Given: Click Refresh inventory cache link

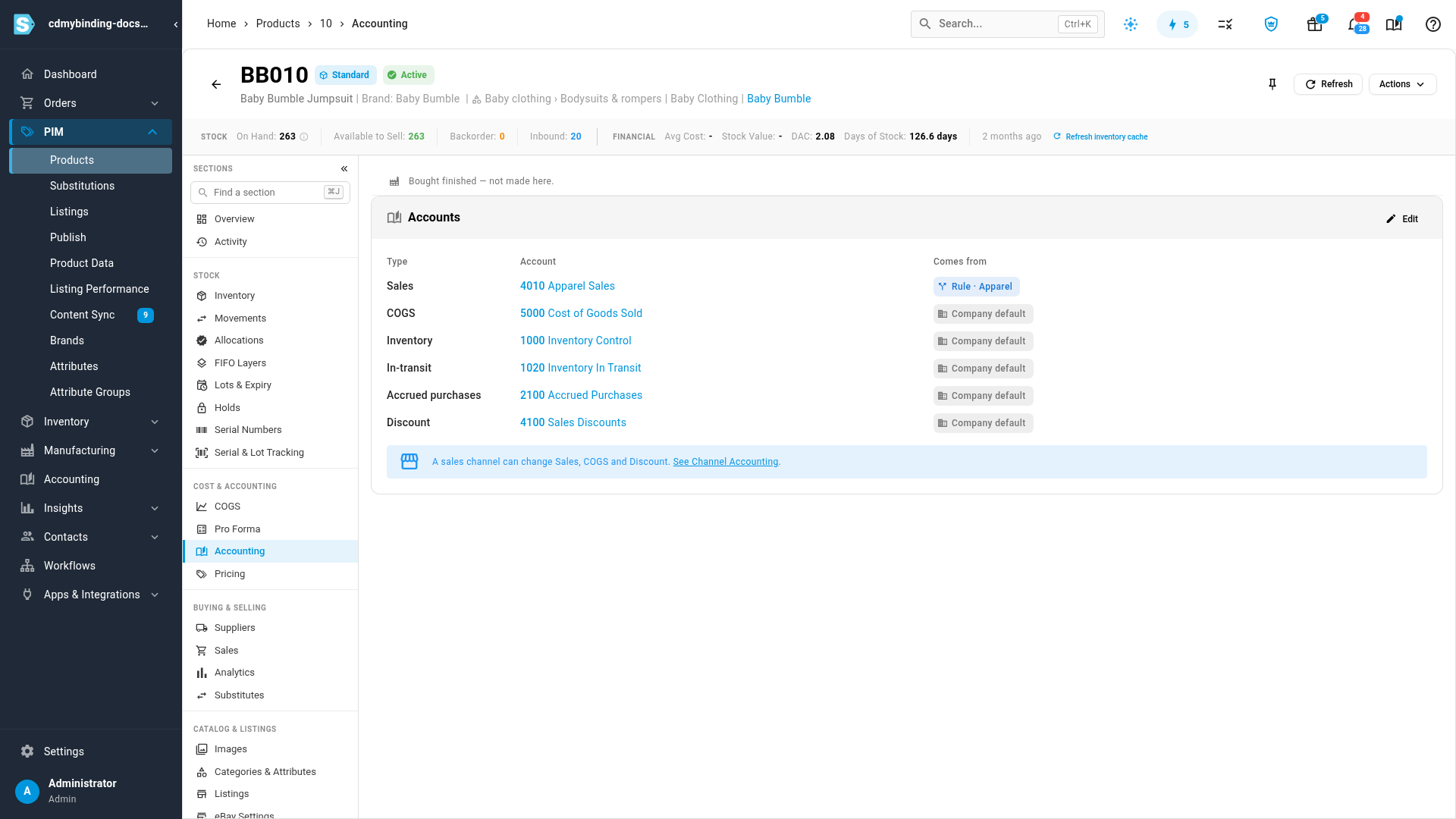Looking at the screenshot, I should click(x=1100, y=136).
